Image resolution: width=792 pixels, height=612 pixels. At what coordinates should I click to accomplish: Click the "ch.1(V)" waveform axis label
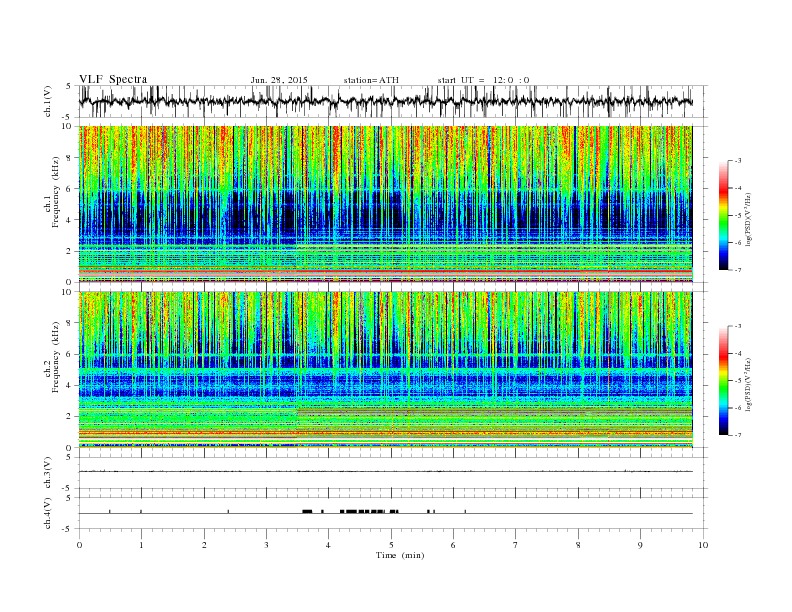47,101
